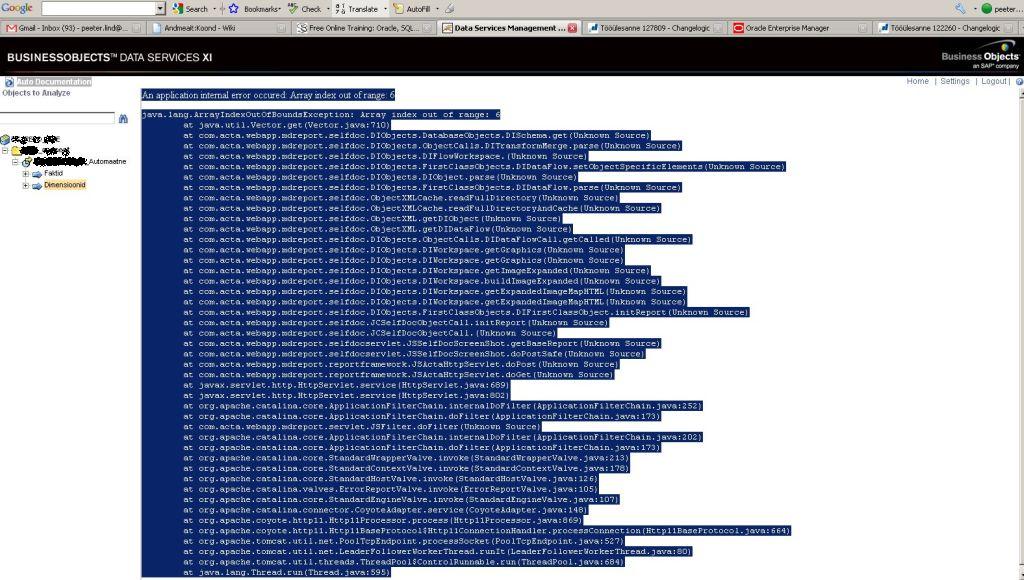Switch to Tööülesanne 122260 Changelogic tab

tap(944, 28)
